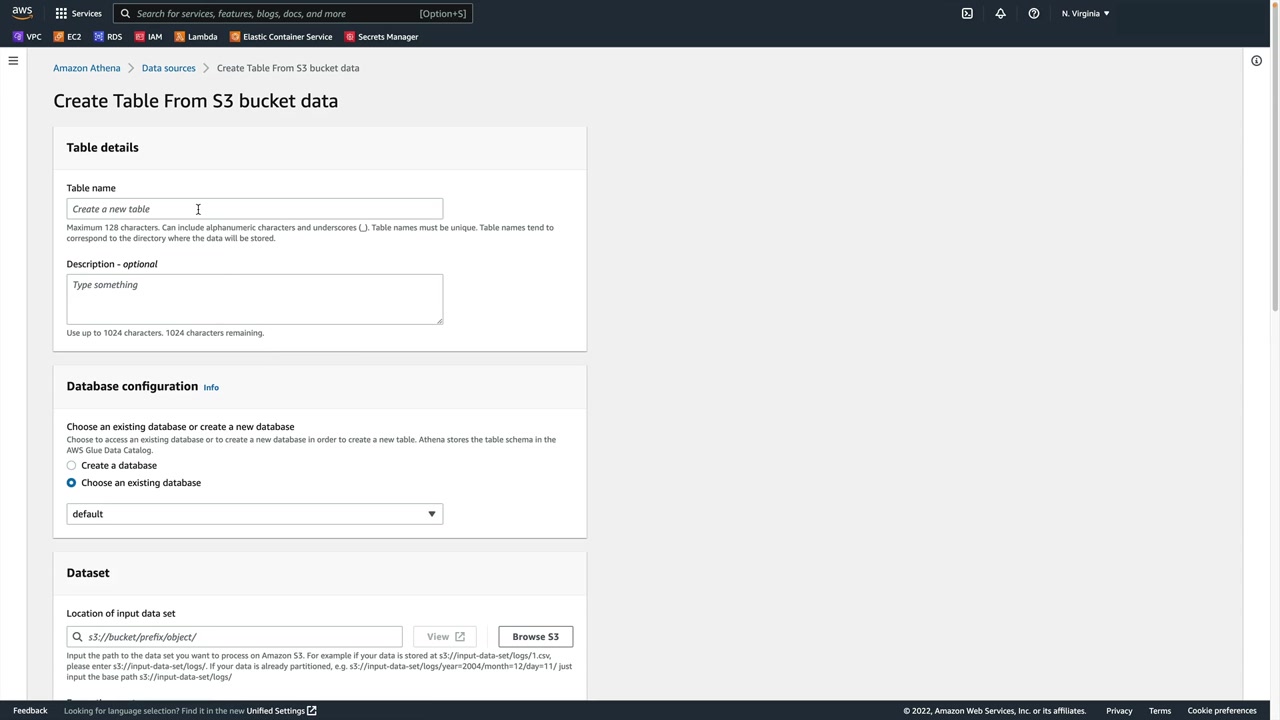Viewport: 1280px width, 720px height.
Task: Select Choose an existing database radio button
Action: tap(71, 483)
